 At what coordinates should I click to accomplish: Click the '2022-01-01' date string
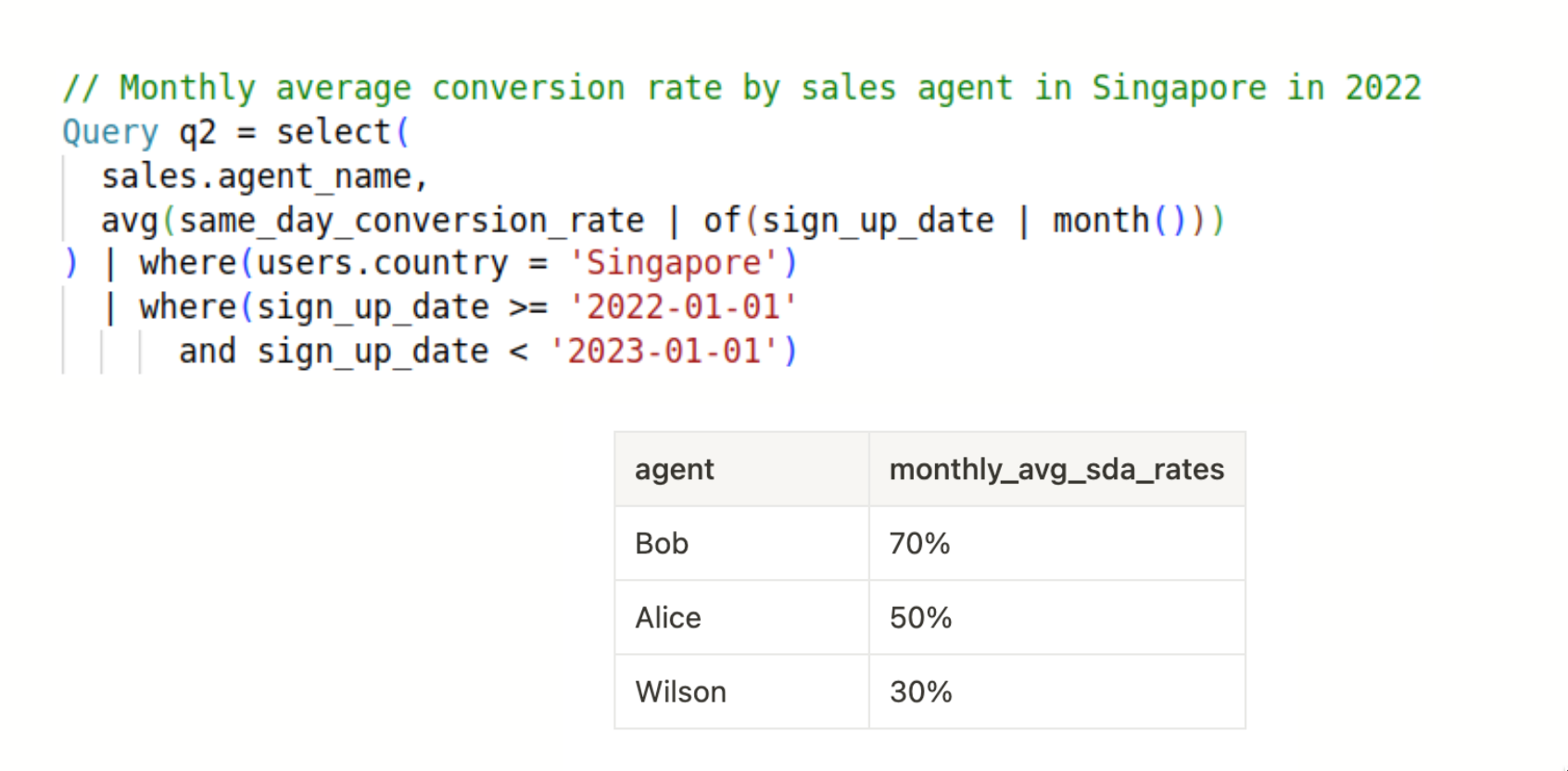tap(683, 307)
